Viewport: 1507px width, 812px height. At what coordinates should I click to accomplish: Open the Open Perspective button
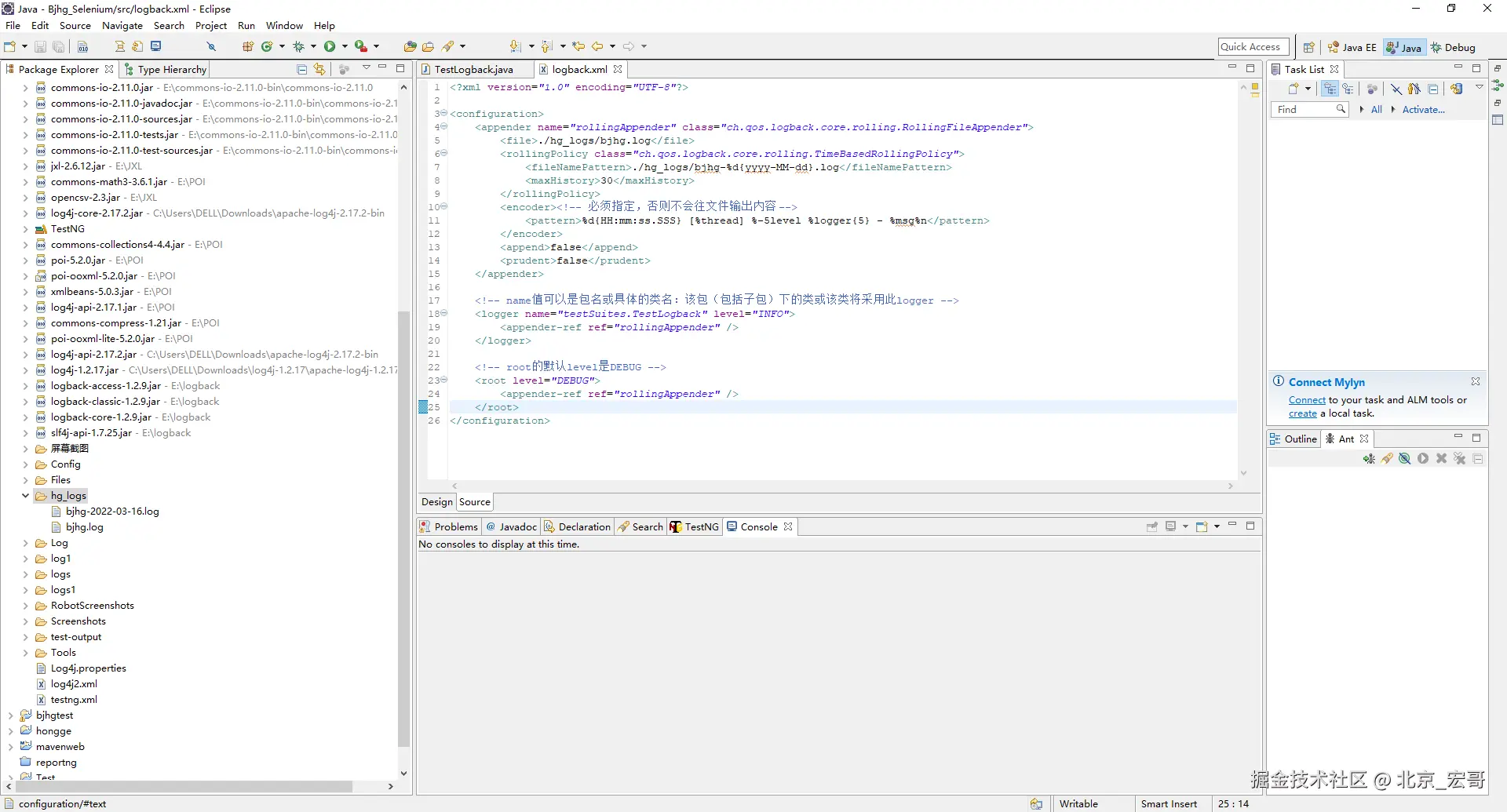point(1308,47)
